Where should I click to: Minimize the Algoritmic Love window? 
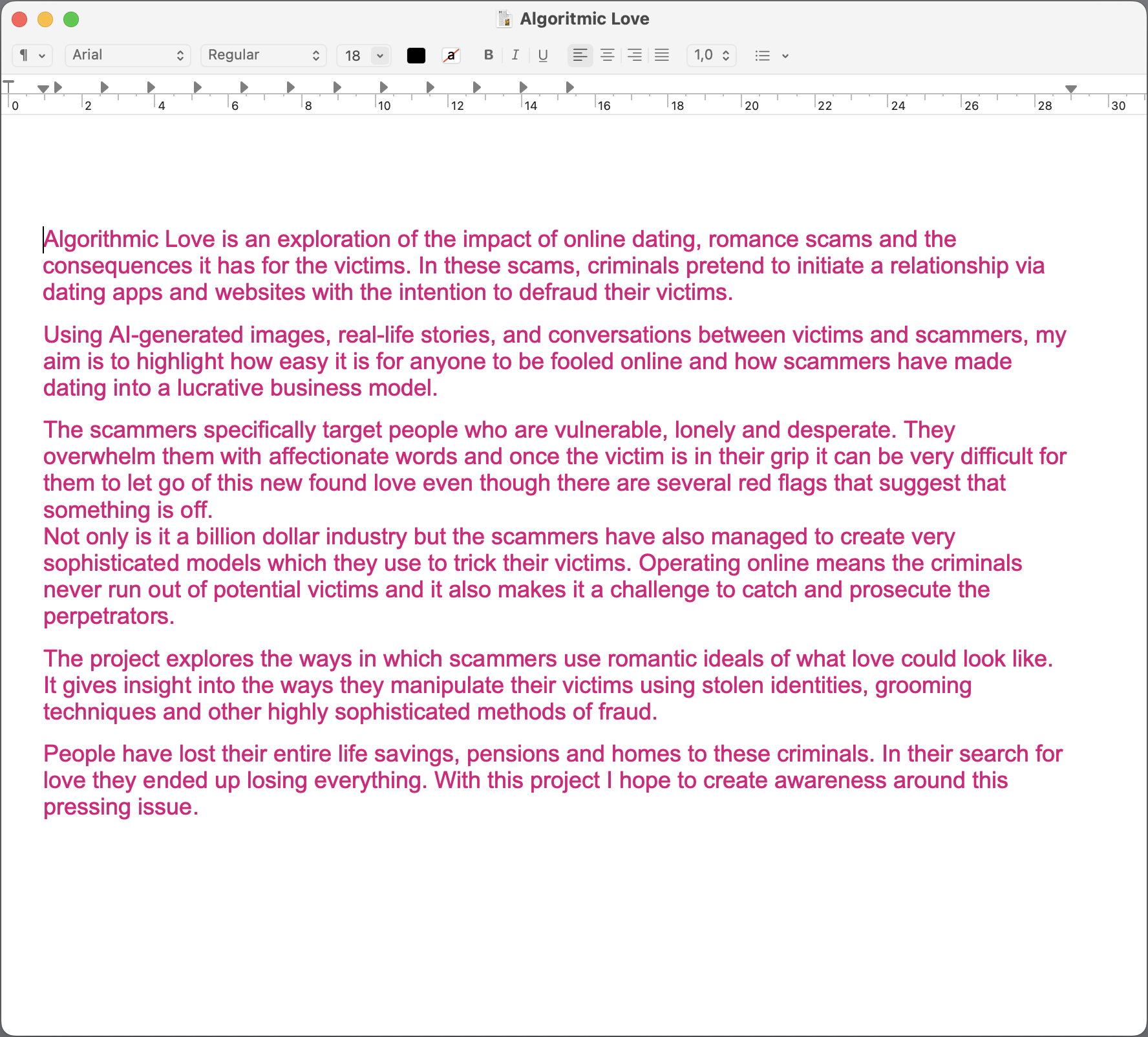point(45,19)
